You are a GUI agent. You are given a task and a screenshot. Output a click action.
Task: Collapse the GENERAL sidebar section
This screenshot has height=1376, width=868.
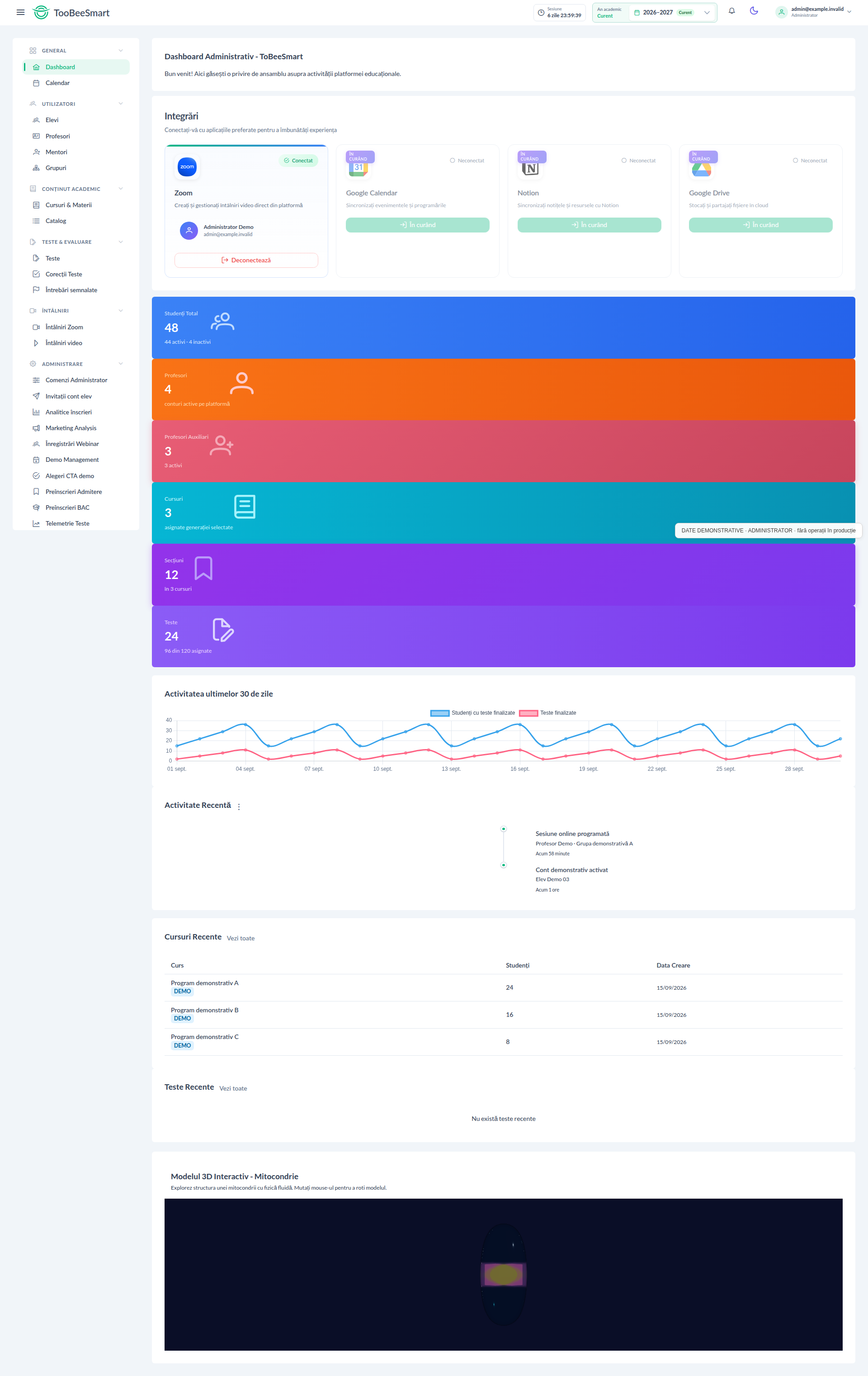[76, 51]
